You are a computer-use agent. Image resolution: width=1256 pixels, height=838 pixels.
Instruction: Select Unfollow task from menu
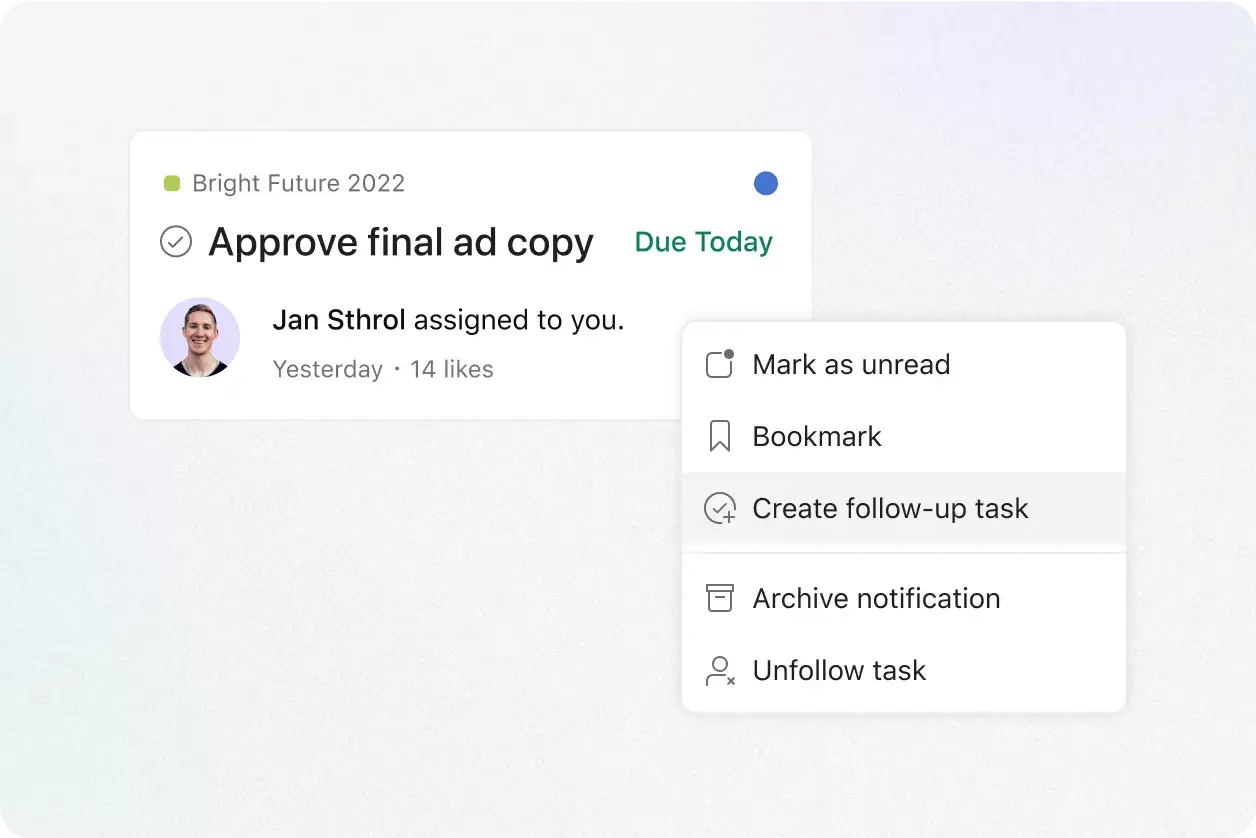point(904,670)
